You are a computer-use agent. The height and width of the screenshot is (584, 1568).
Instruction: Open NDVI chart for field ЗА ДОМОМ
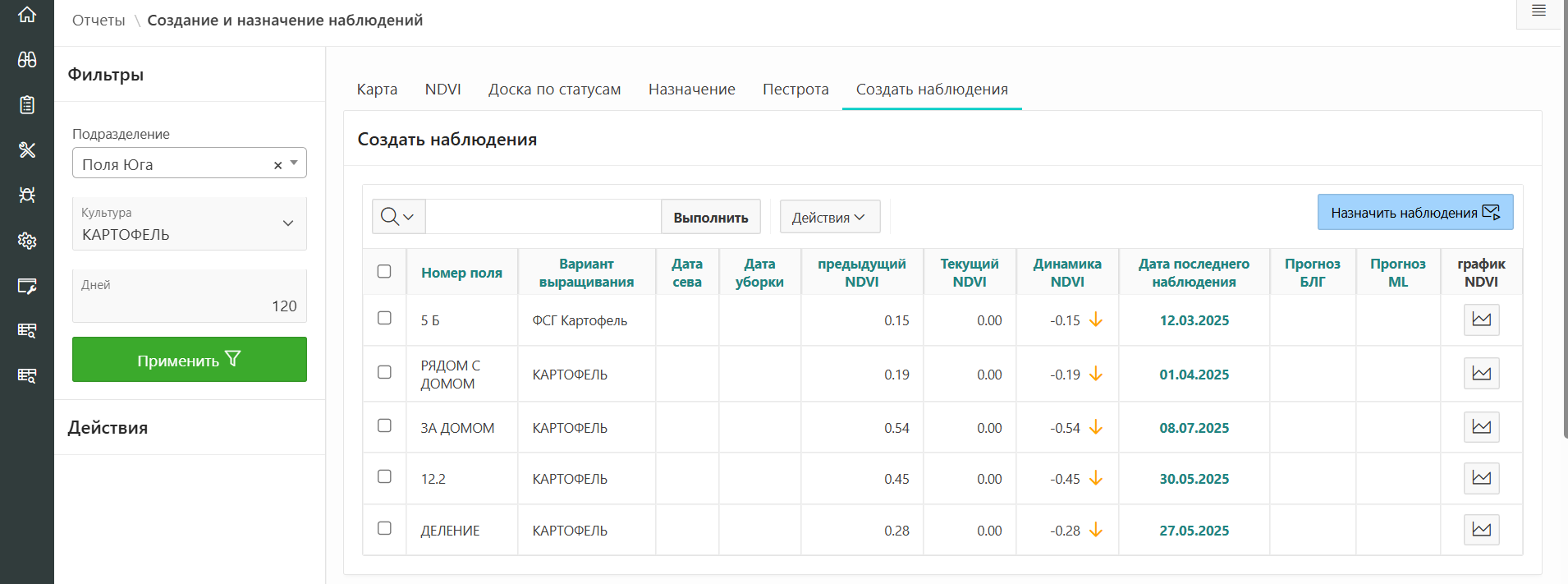[x=1481, y=427]
